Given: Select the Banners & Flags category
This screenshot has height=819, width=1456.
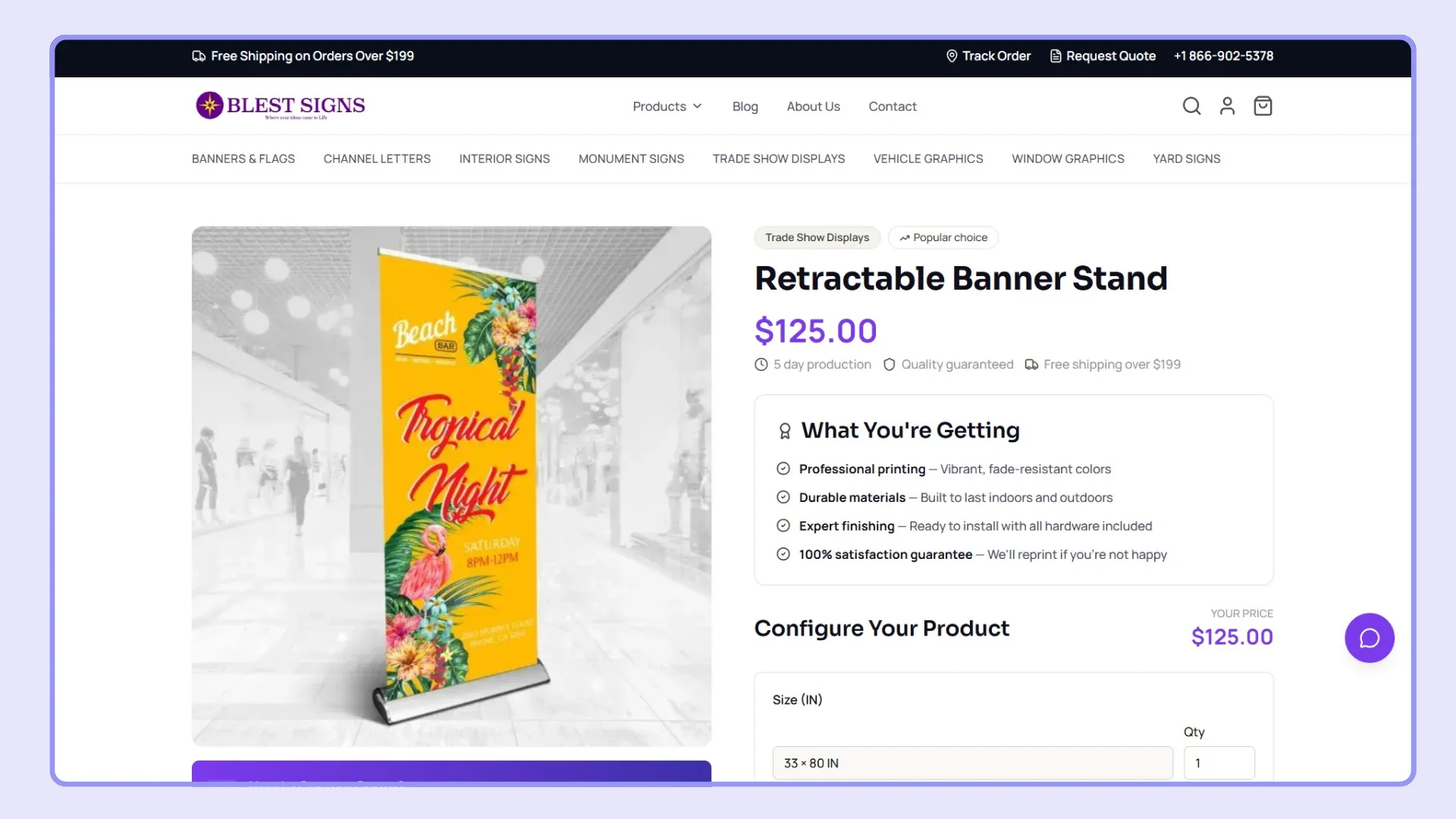Looking at the screenshot, I should (243, 158).
